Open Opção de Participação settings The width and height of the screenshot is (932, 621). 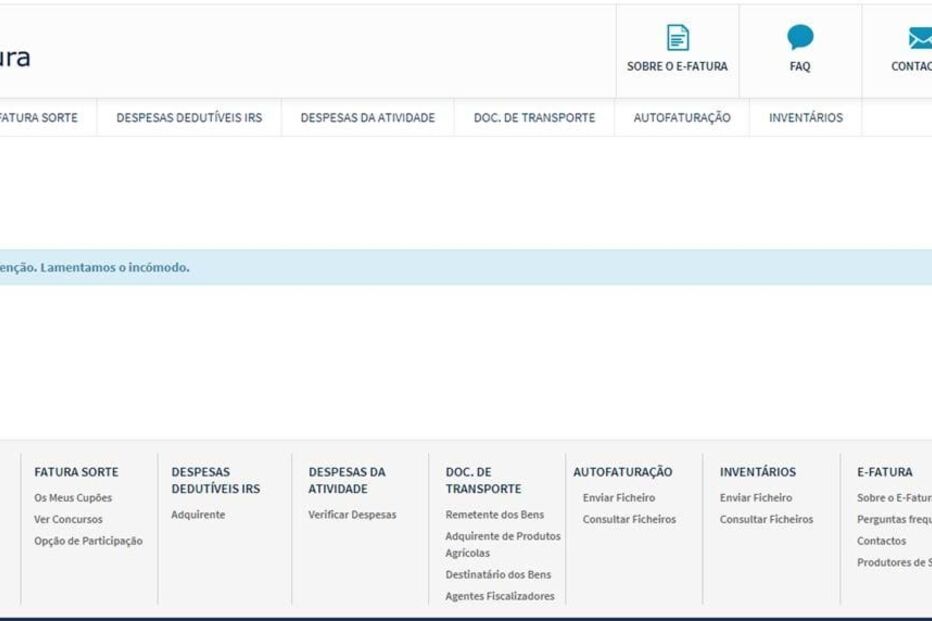point(88,541)
